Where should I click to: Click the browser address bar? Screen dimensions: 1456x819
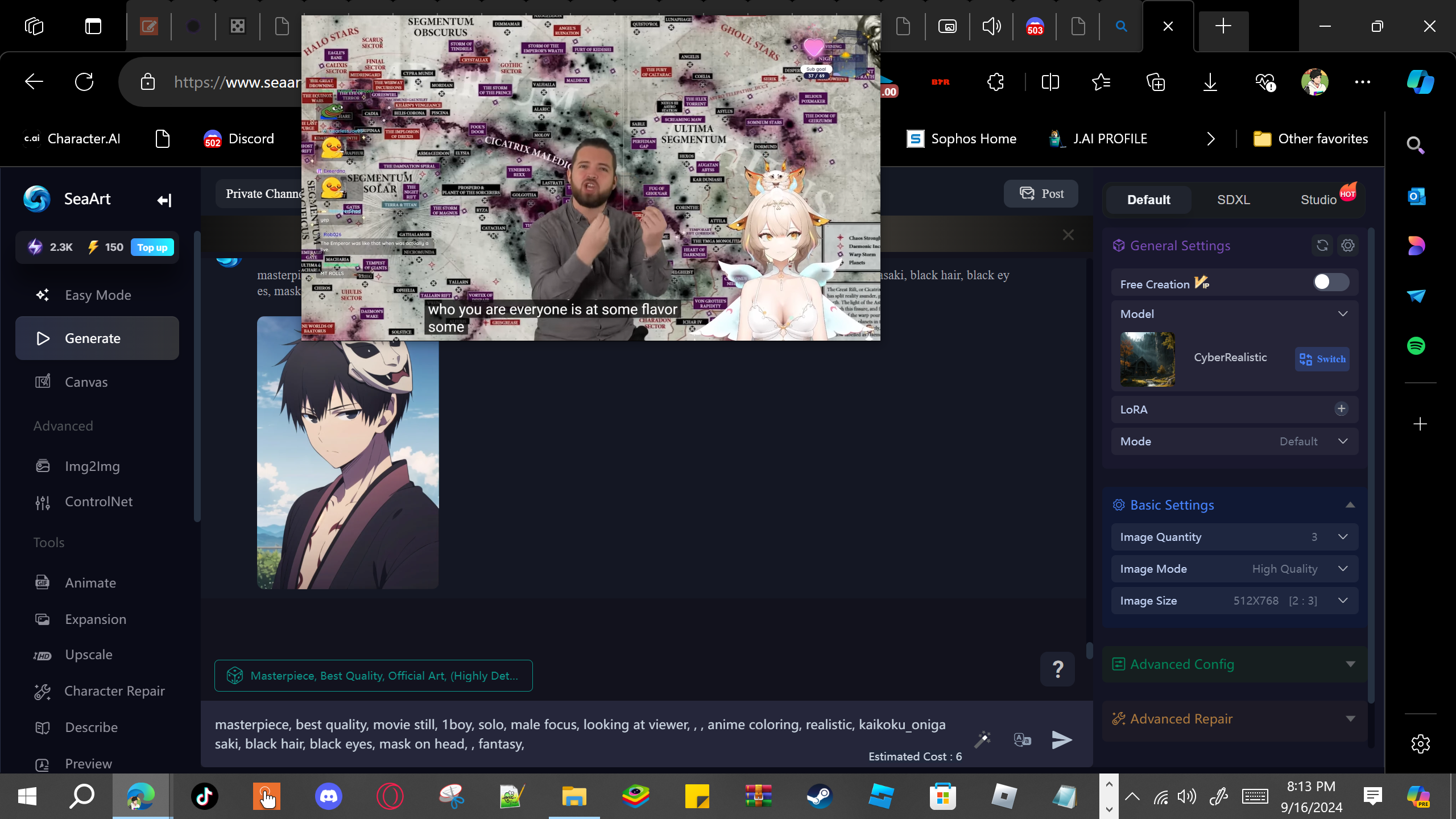pos(238,82)
